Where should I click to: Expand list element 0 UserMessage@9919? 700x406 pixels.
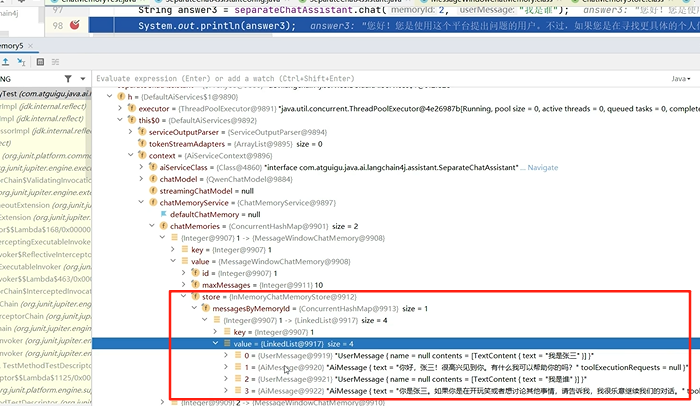[x=226, y=355]
